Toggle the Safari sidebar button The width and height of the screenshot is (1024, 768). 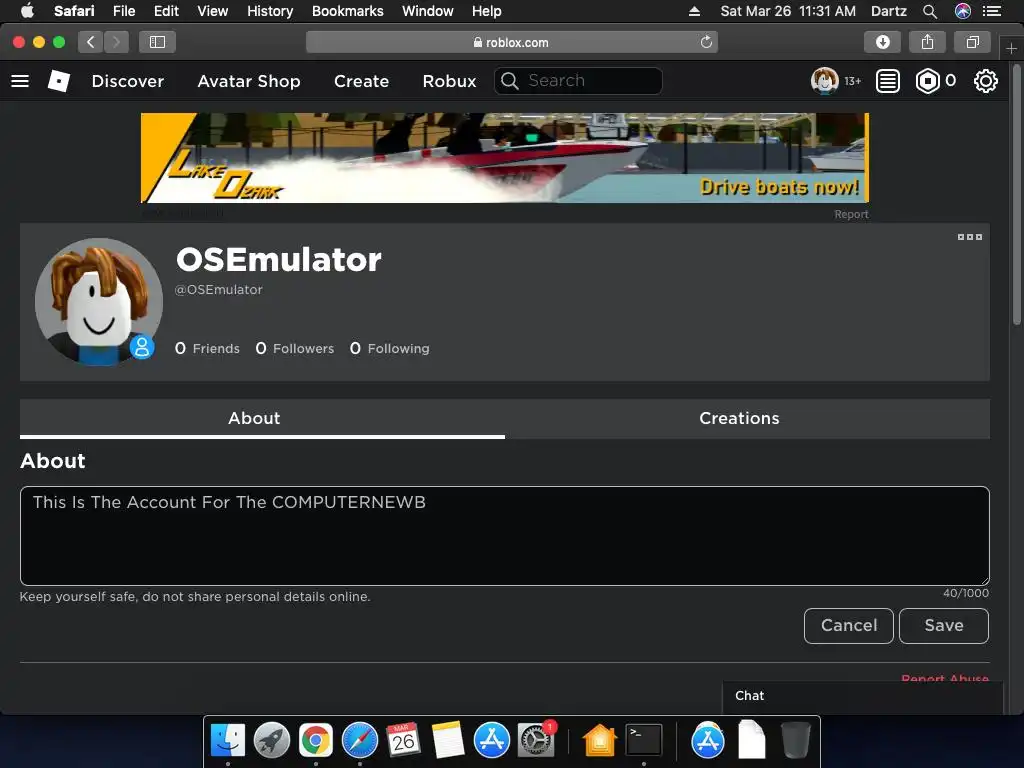coord(157,42)
